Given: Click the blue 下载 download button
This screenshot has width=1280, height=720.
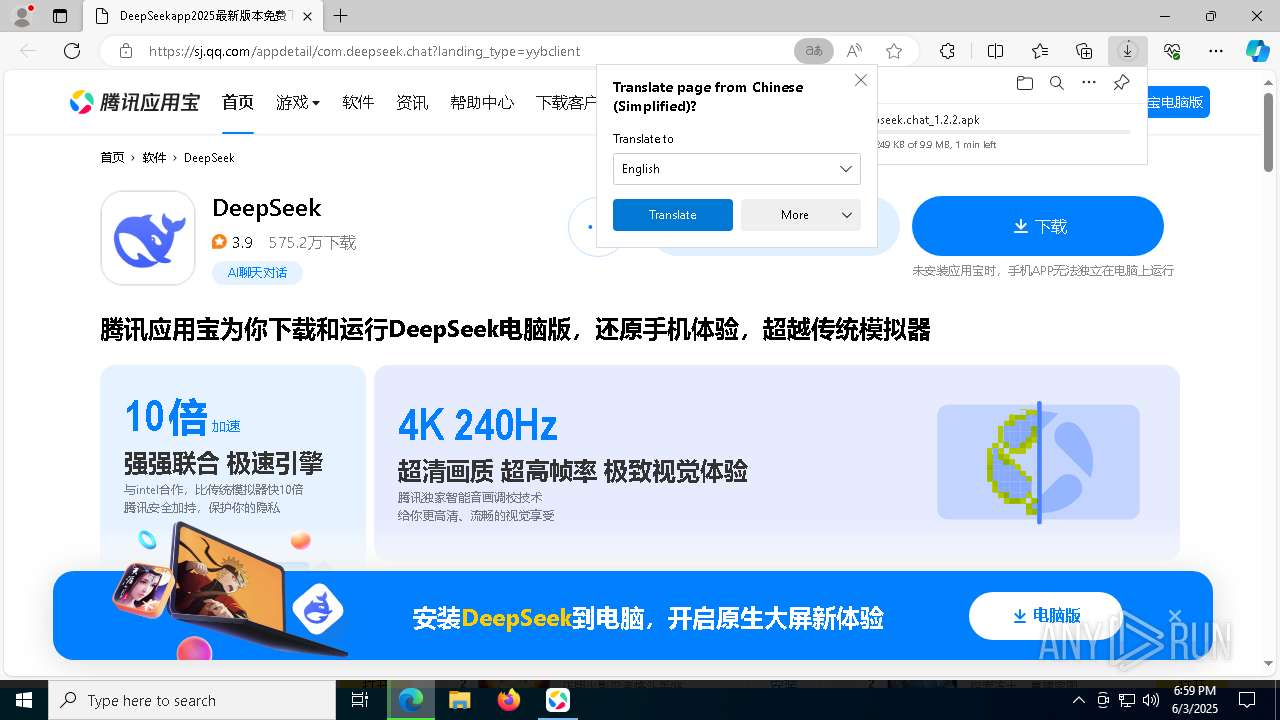Looking at the screenshot, I should click(1038, 226).
